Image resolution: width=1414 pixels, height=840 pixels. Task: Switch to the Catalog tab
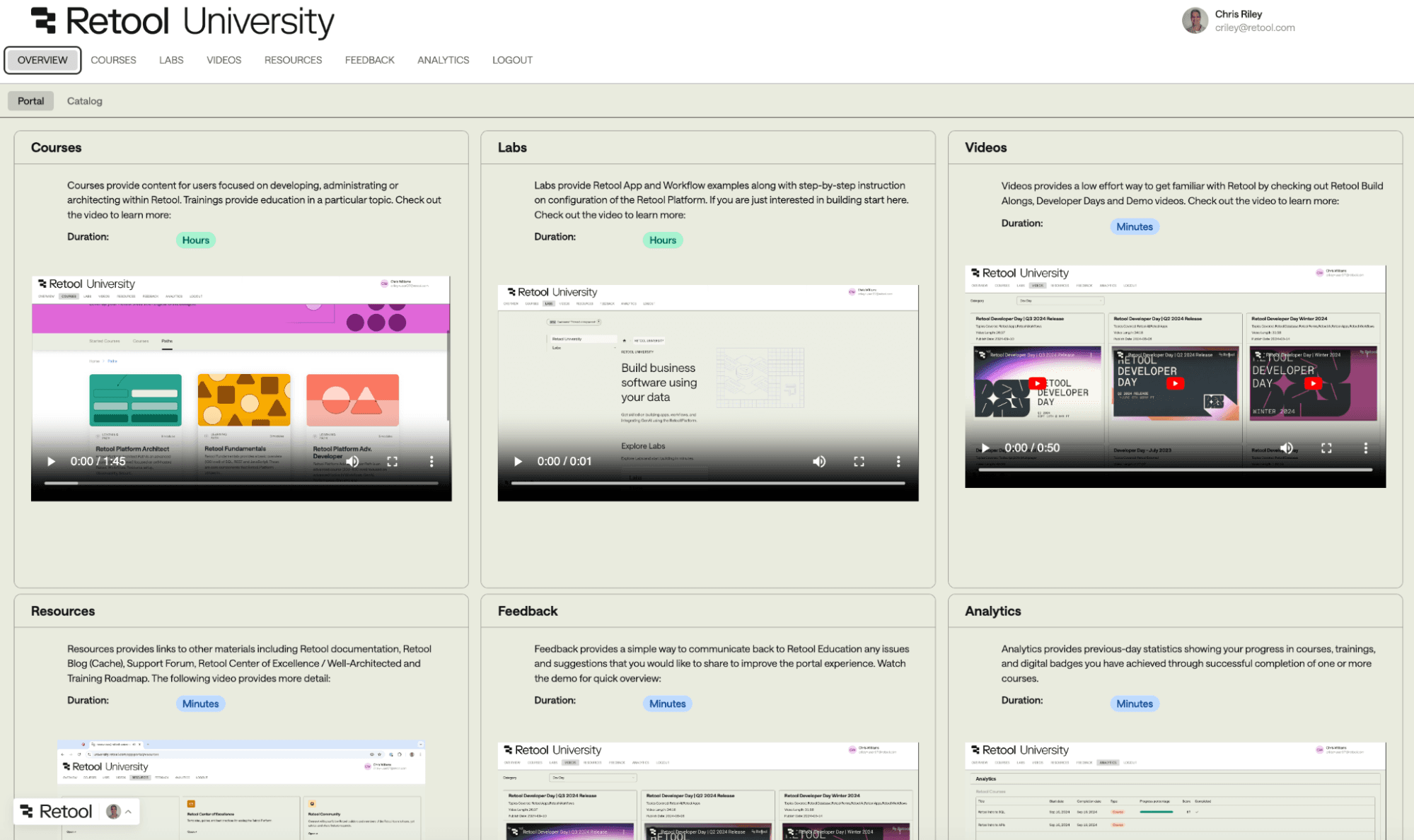click(x=84, y=100)
